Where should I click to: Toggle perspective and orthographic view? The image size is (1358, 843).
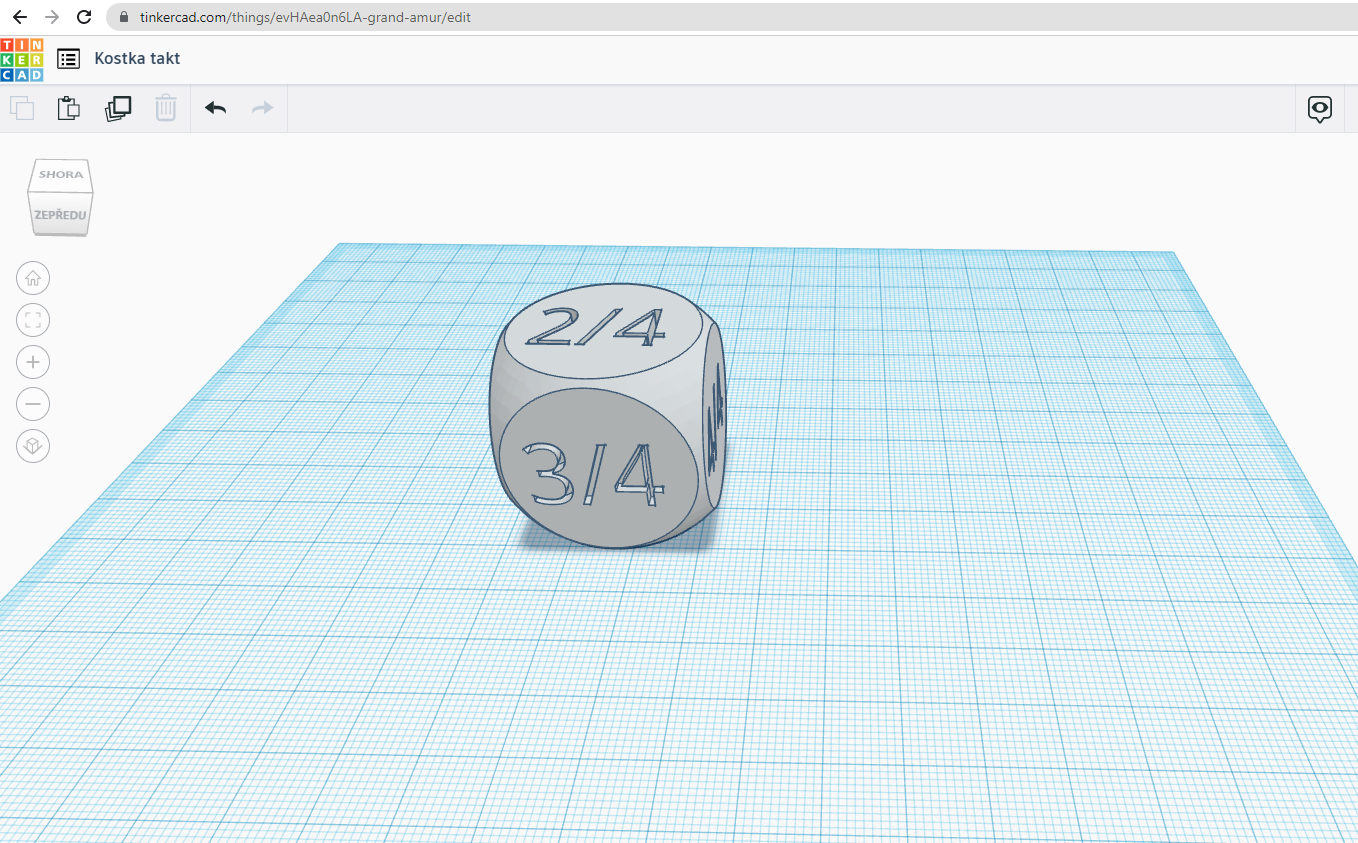coord(33,446)
